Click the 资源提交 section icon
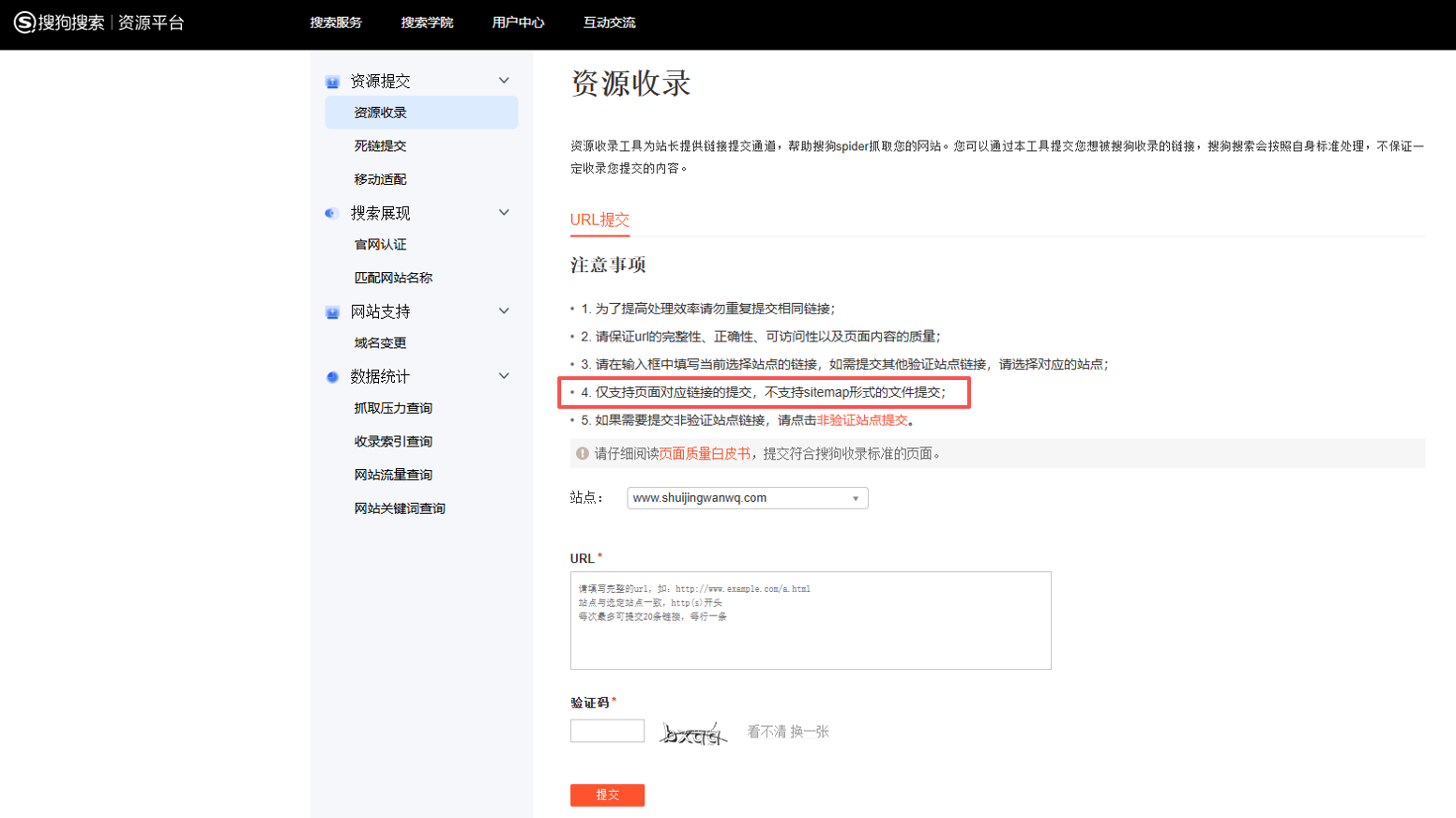This screenshot has height=818, width=1456. pyautogui.click(x=332, y=82)
